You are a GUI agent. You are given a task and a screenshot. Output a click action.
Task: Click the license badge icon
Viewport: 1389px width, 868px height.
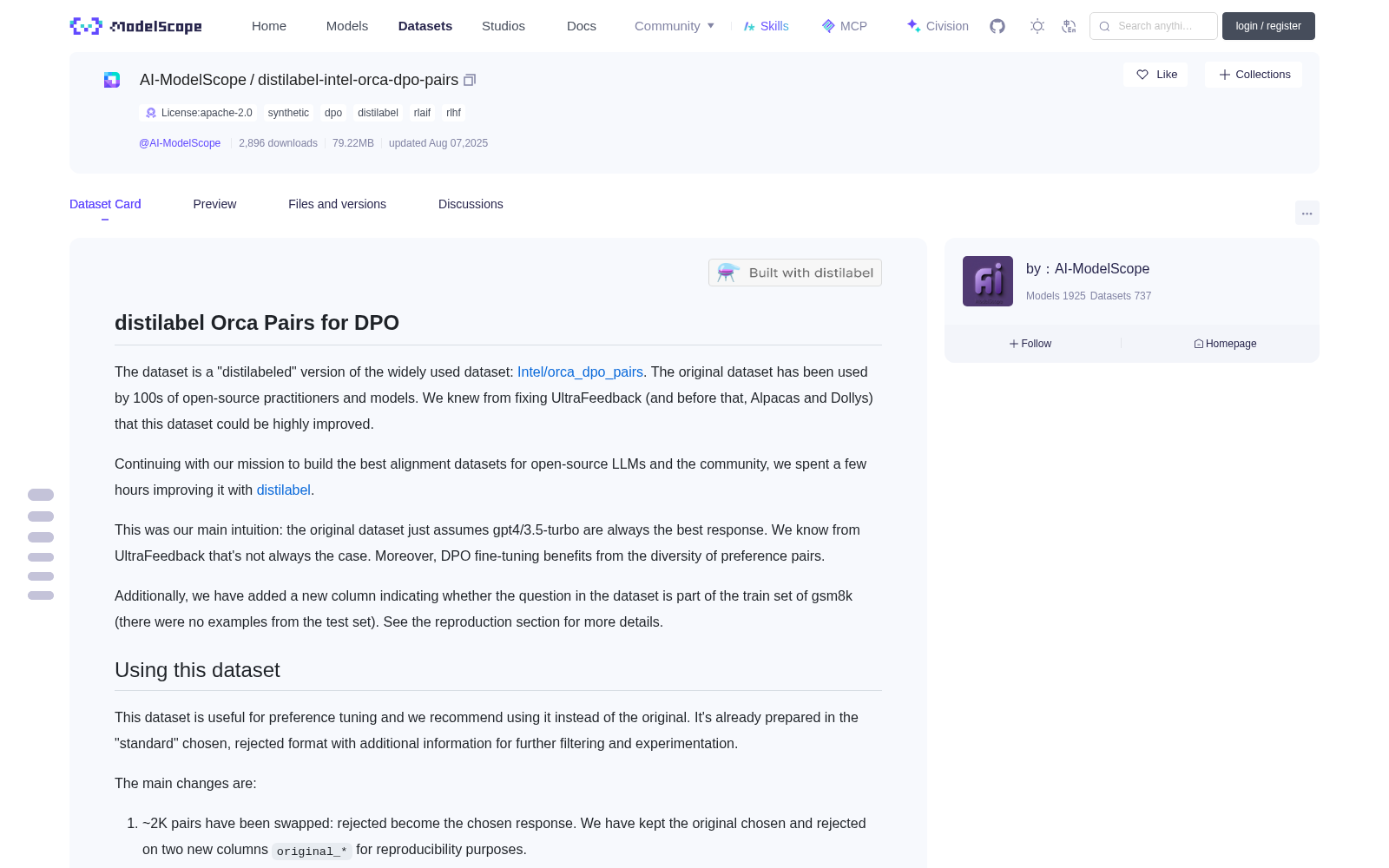[151, 113]
